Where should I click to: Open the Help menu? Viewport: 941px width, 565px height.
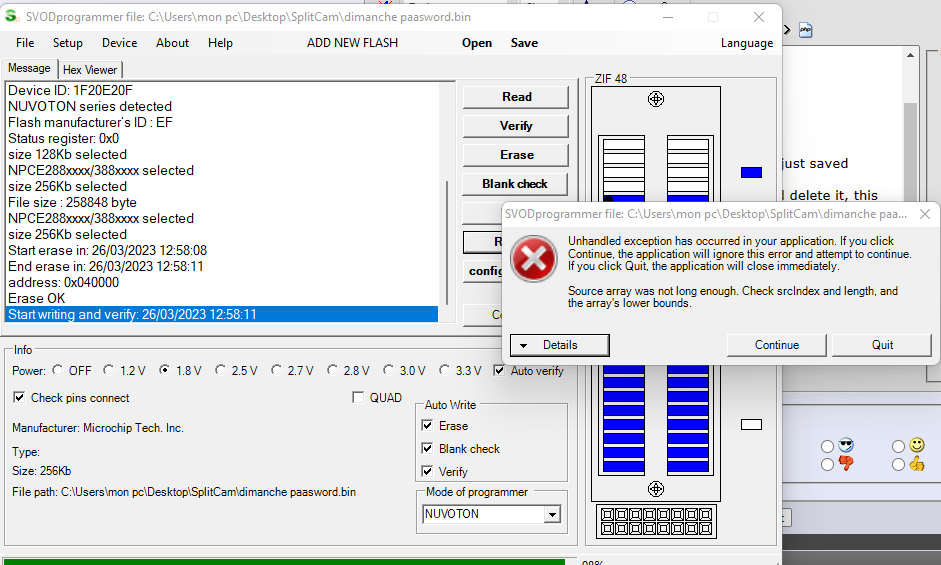click(220, 43)
